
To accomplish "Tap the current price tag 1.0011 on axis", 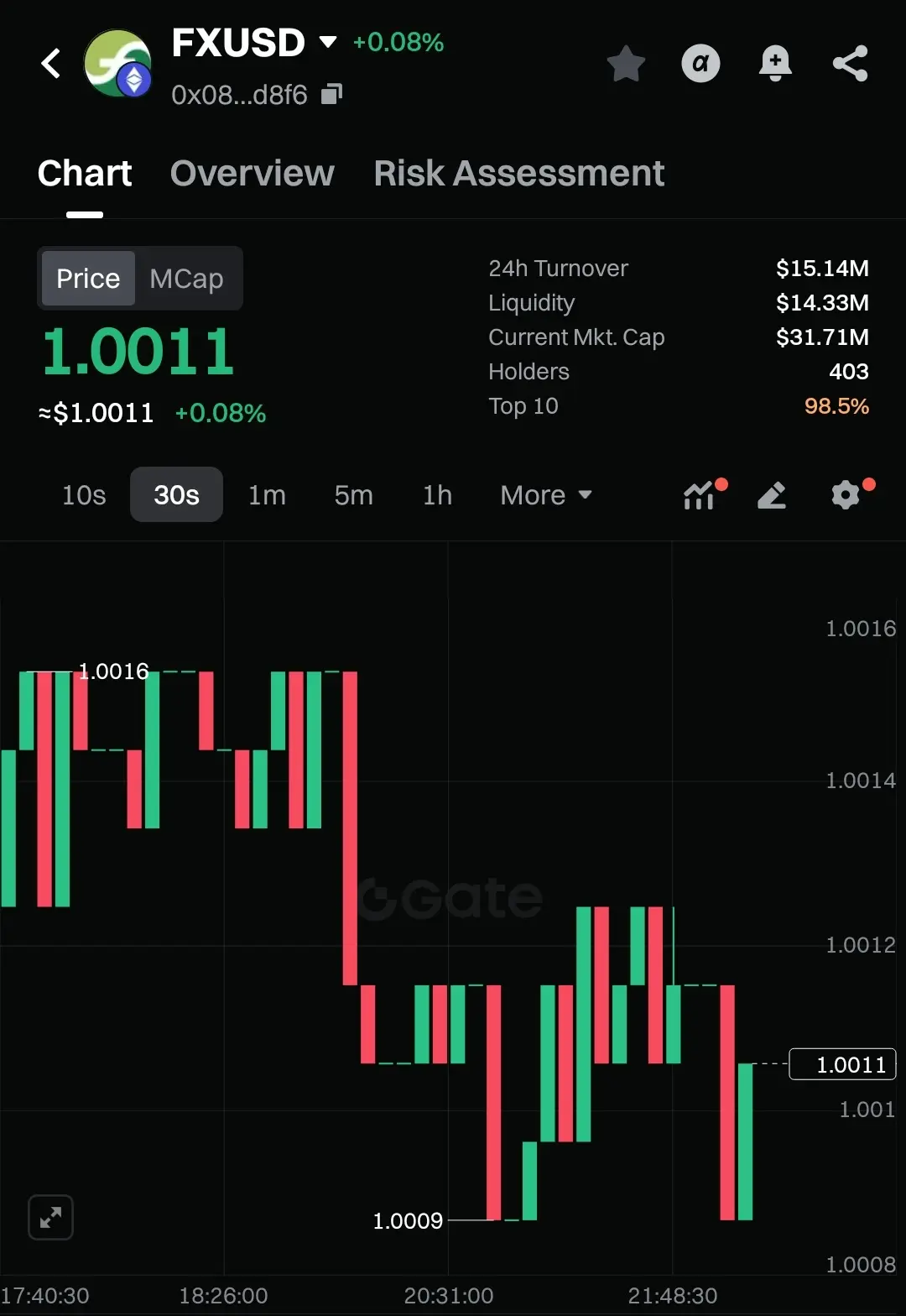I will tap(843, 1064).
